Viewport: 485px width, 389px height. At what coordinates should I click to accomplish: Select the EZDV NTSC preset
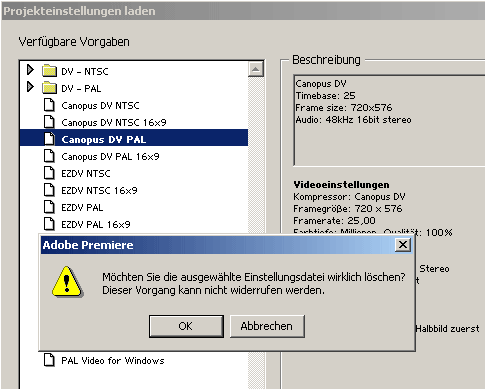click(86, 174)
